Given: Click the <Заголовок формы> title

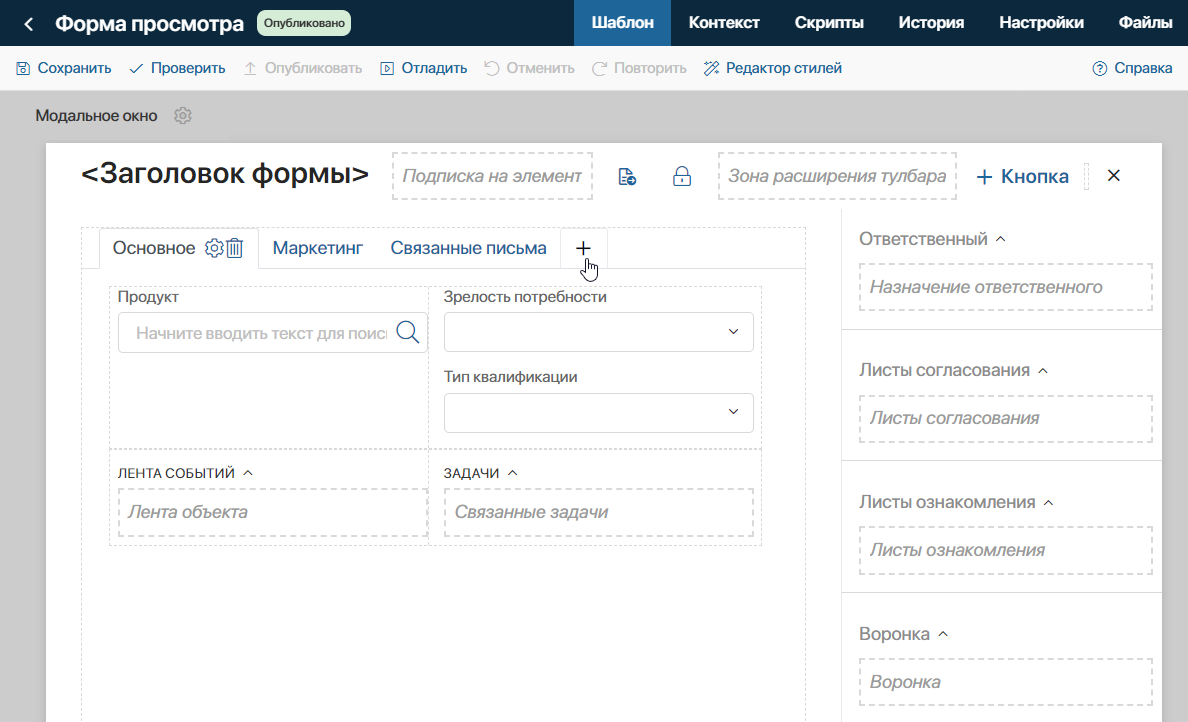Looking at the screenshot, I should tap(225, 173).
